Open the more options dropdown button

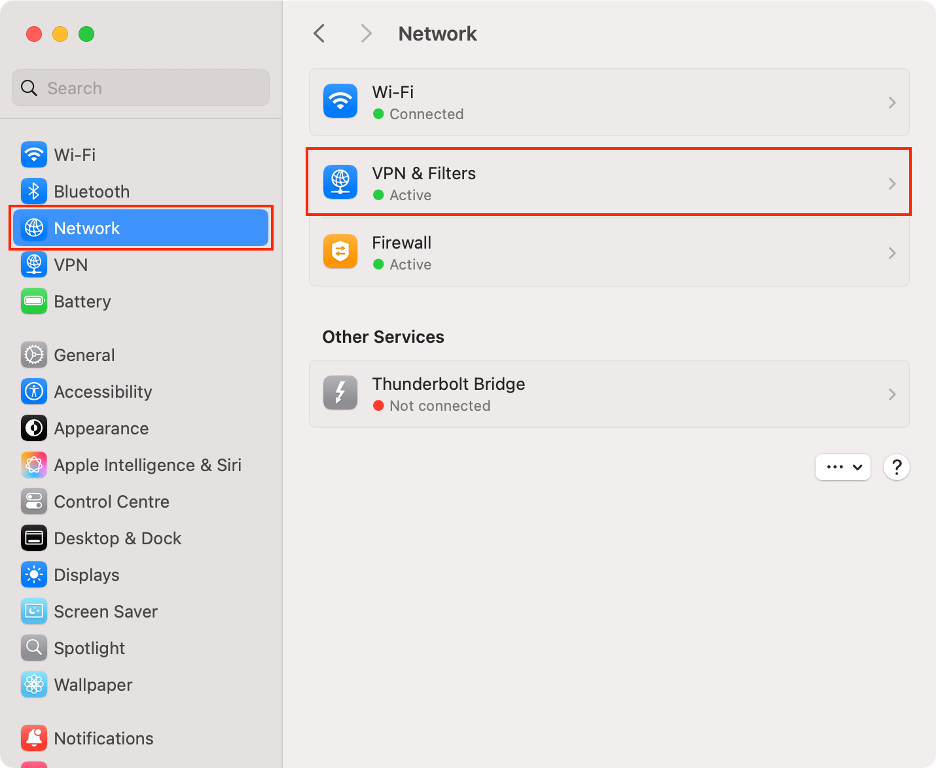point(843,467)
